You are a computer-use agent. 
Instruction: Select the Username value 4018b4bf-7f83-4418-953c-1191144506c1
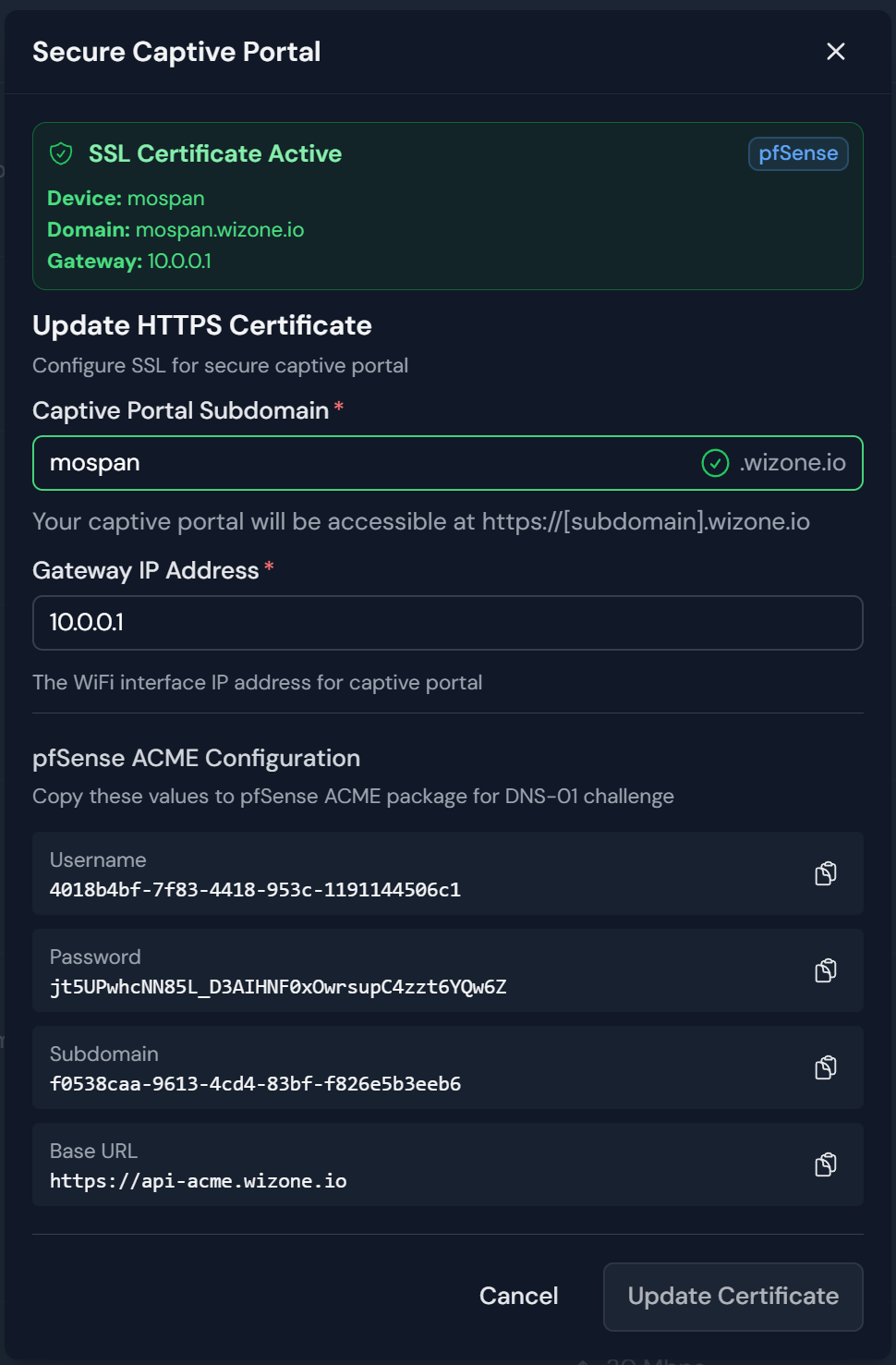click(x=256, y=890)
